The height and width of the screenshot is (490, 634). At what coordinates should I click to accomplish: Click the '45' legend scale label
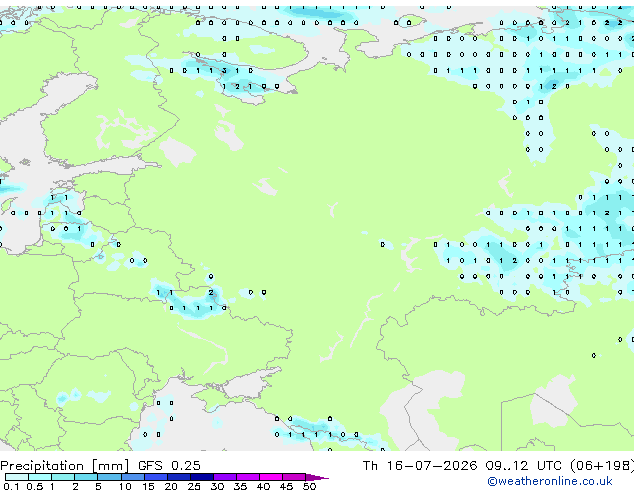(286, 486)
